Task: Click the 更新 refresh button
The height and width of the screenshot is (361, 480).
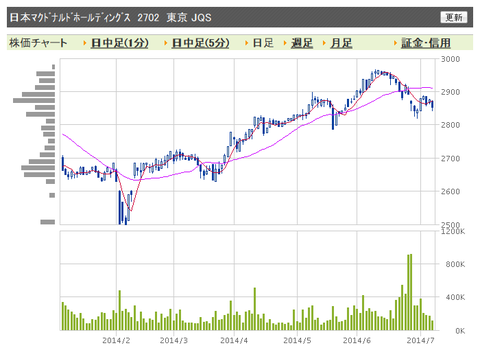Action: [x=454, y=17]
